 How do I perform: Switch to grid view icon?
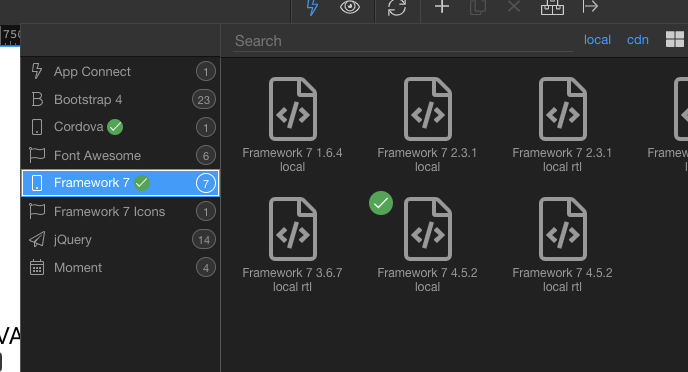click(x=675, y=39)
